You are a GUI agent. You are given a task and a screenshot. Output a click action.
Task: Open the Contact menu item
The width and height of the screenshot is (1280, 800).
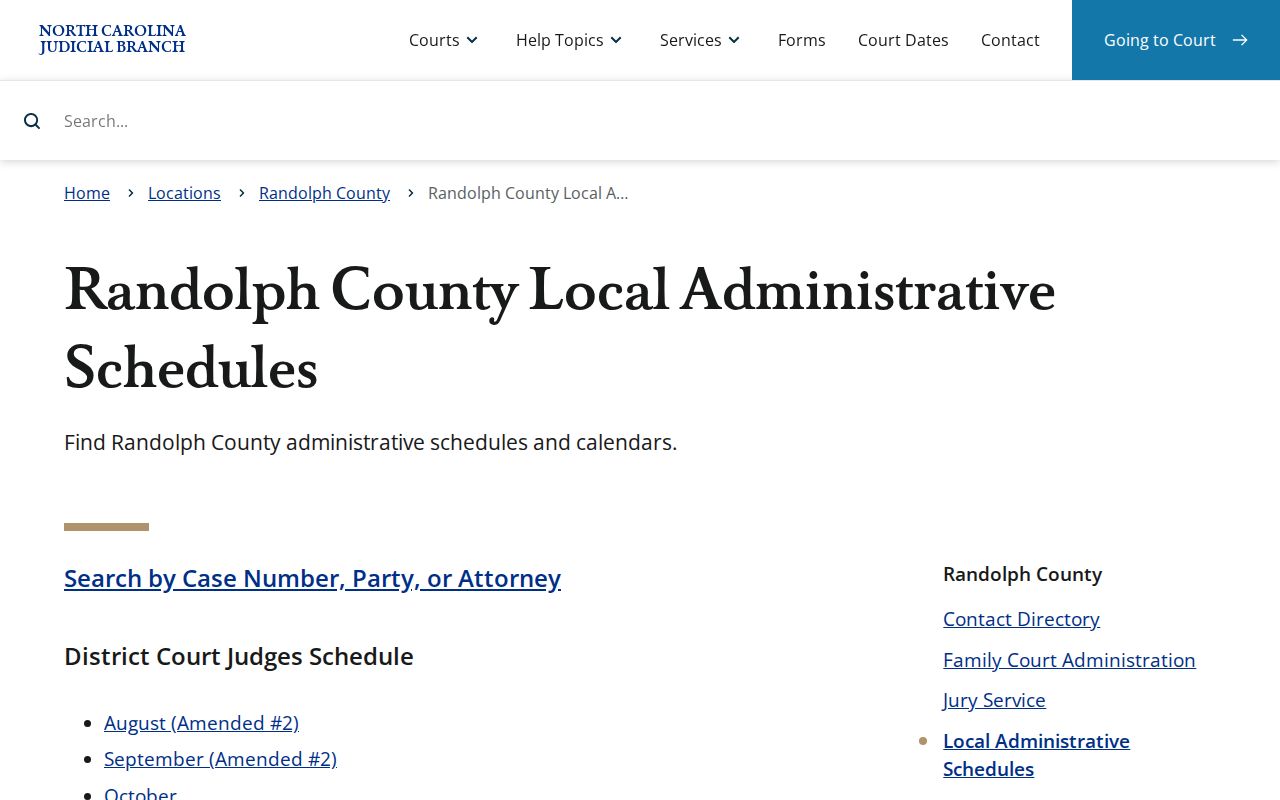[x=1010, y=40]
